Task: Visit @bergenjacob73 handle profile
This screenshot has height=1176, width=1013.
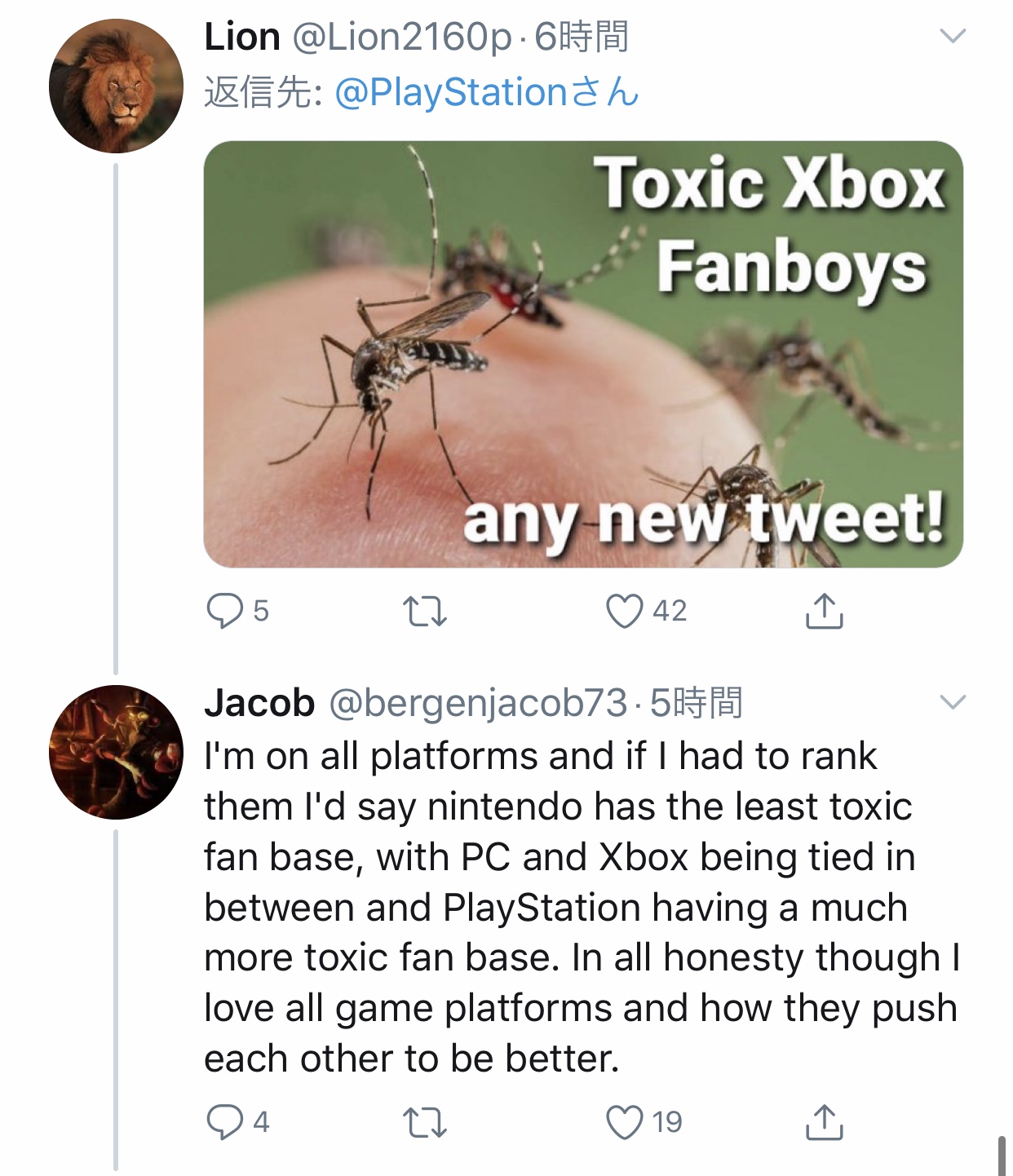Action: point(478,704)
